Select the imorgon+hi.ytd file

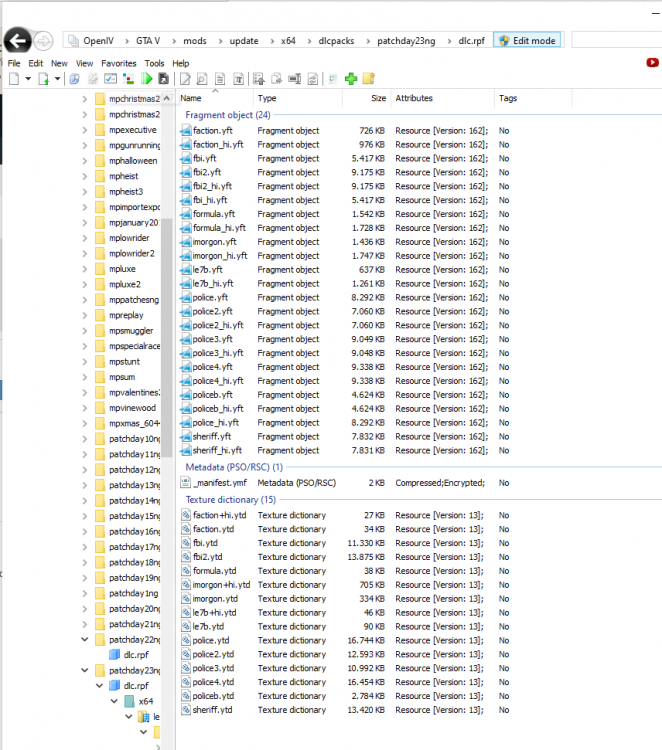221,585
